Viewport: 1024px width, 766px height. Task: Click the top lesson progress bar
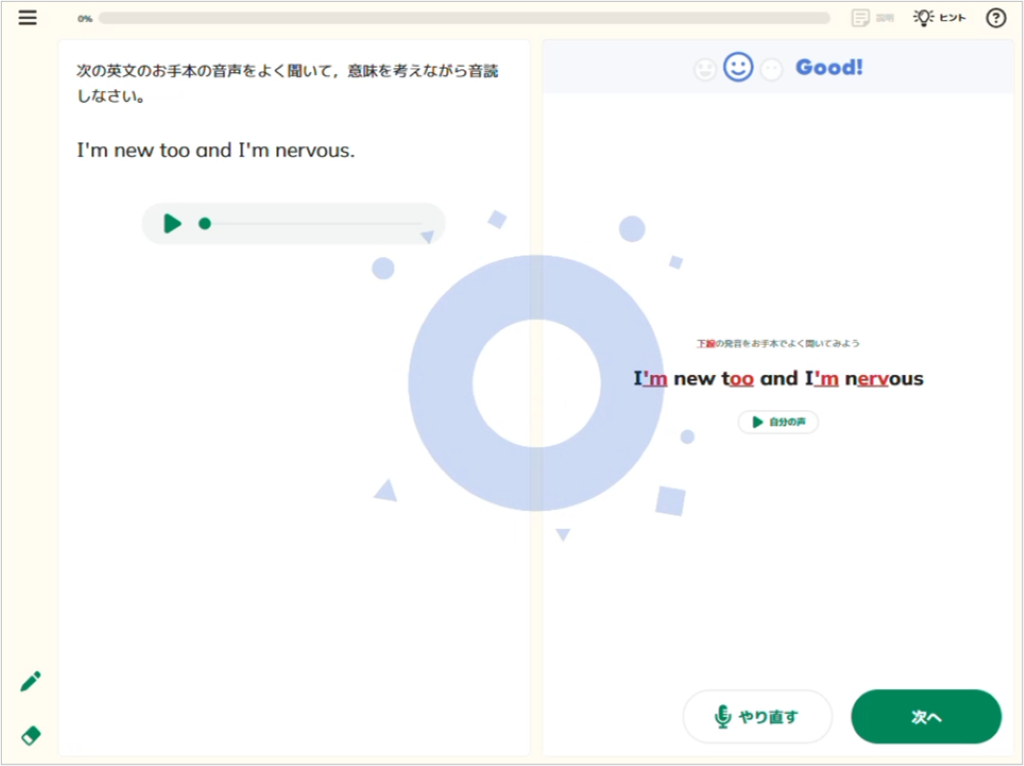coord(464,18)
